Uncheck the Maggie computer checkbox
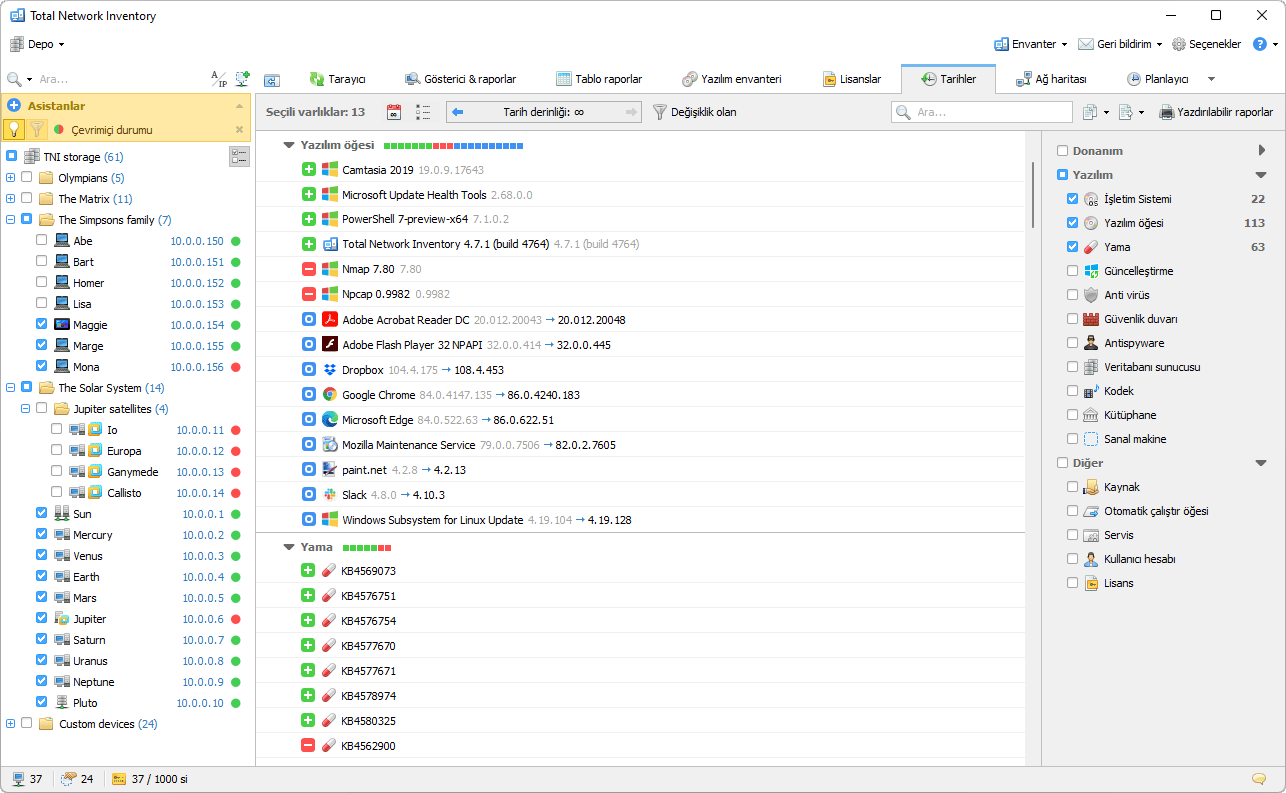 41,324
